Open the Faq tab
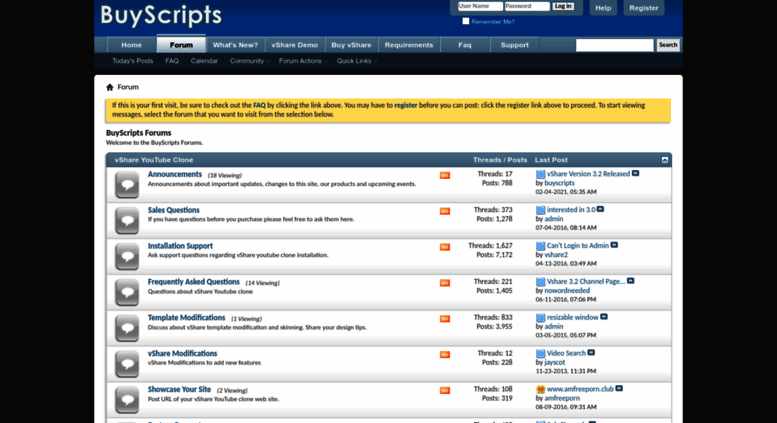 pyautogui.click(x=465, y=45)
